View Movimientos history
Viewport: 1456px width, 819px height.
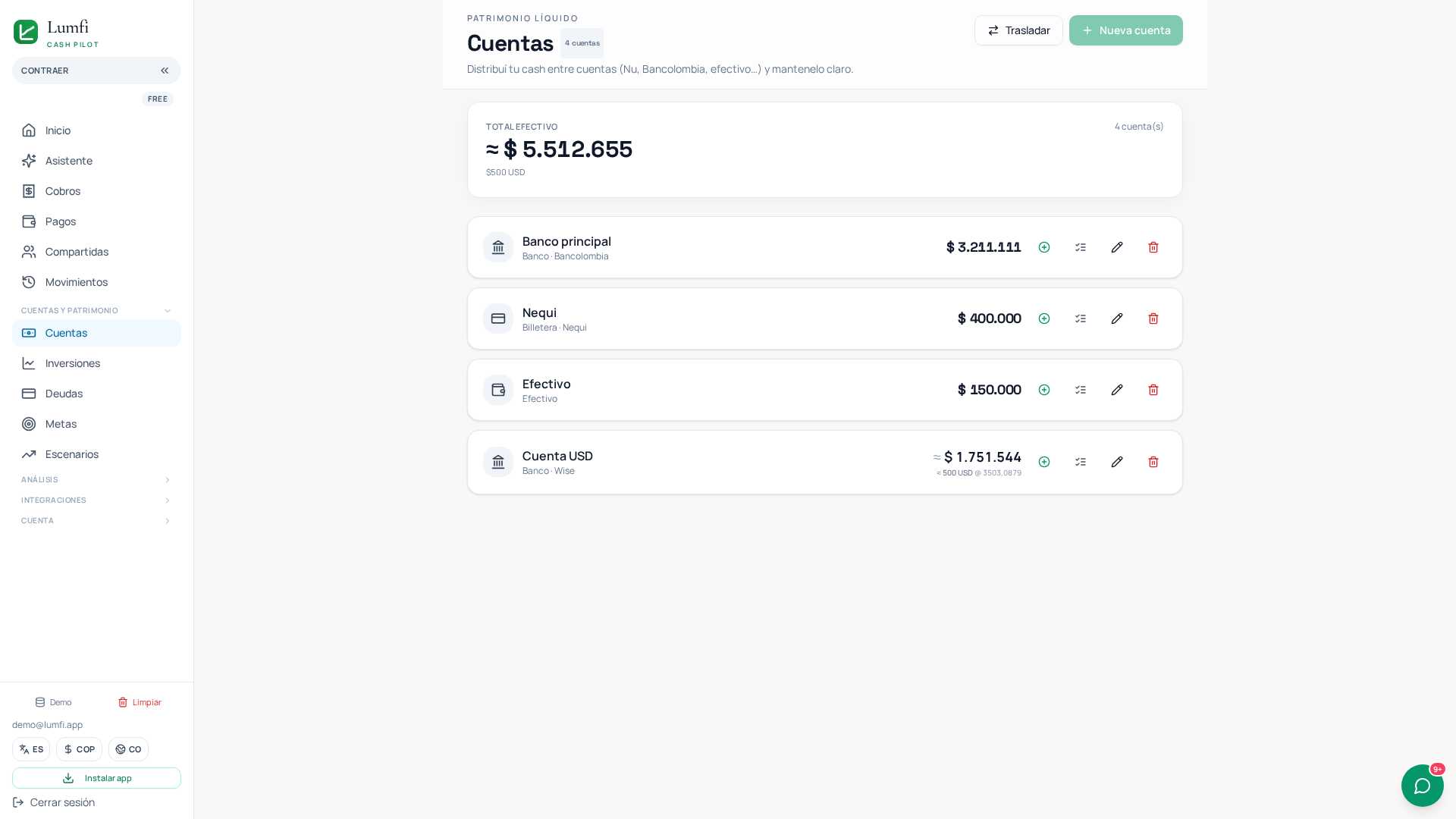coord(96,282)
